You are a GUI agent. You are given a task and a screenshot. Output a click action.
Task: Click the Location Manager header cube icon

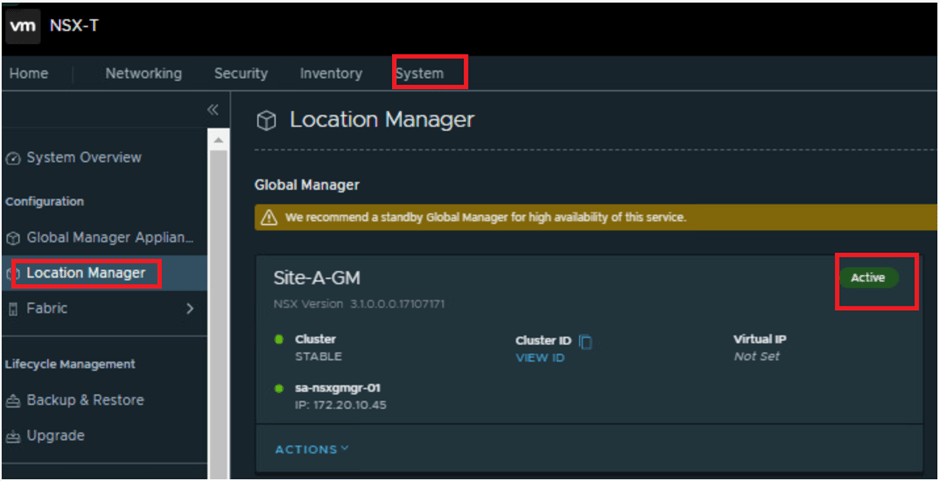[266, 121]
